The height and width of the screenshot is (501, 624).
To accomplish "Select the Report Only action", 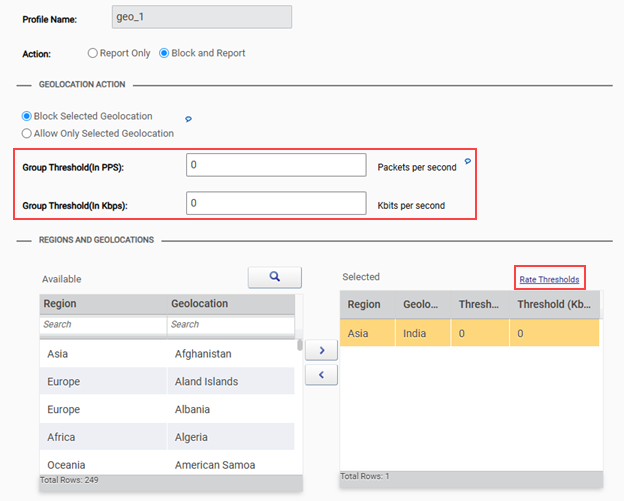I will click(x=93, y=53).
